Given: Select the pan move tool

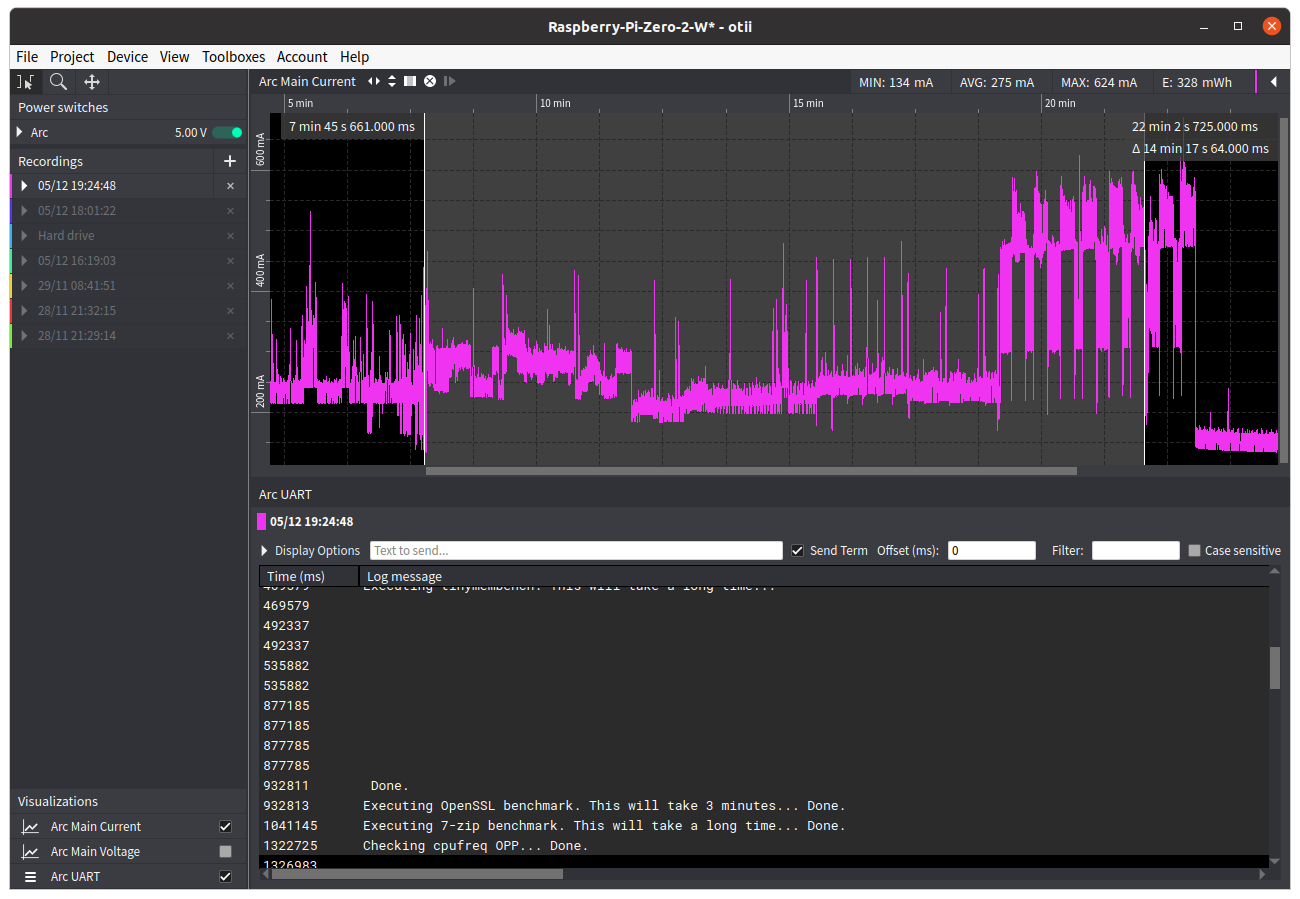Looking at the screenshot, I should click(92, 82).
